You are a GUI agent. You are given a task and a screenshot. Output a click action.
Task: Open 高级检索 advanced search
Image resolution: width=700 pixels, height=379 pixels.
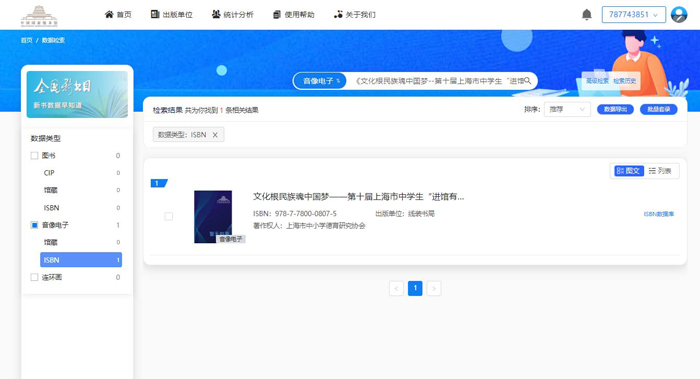tap(597, 81)
